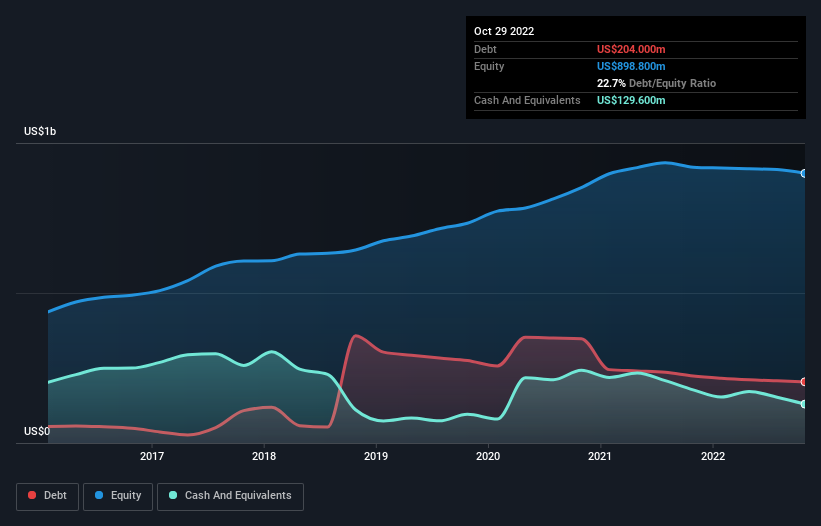Click the teal dot in Cash legend
Screen dimensions: 821x526
pos(173,495)
